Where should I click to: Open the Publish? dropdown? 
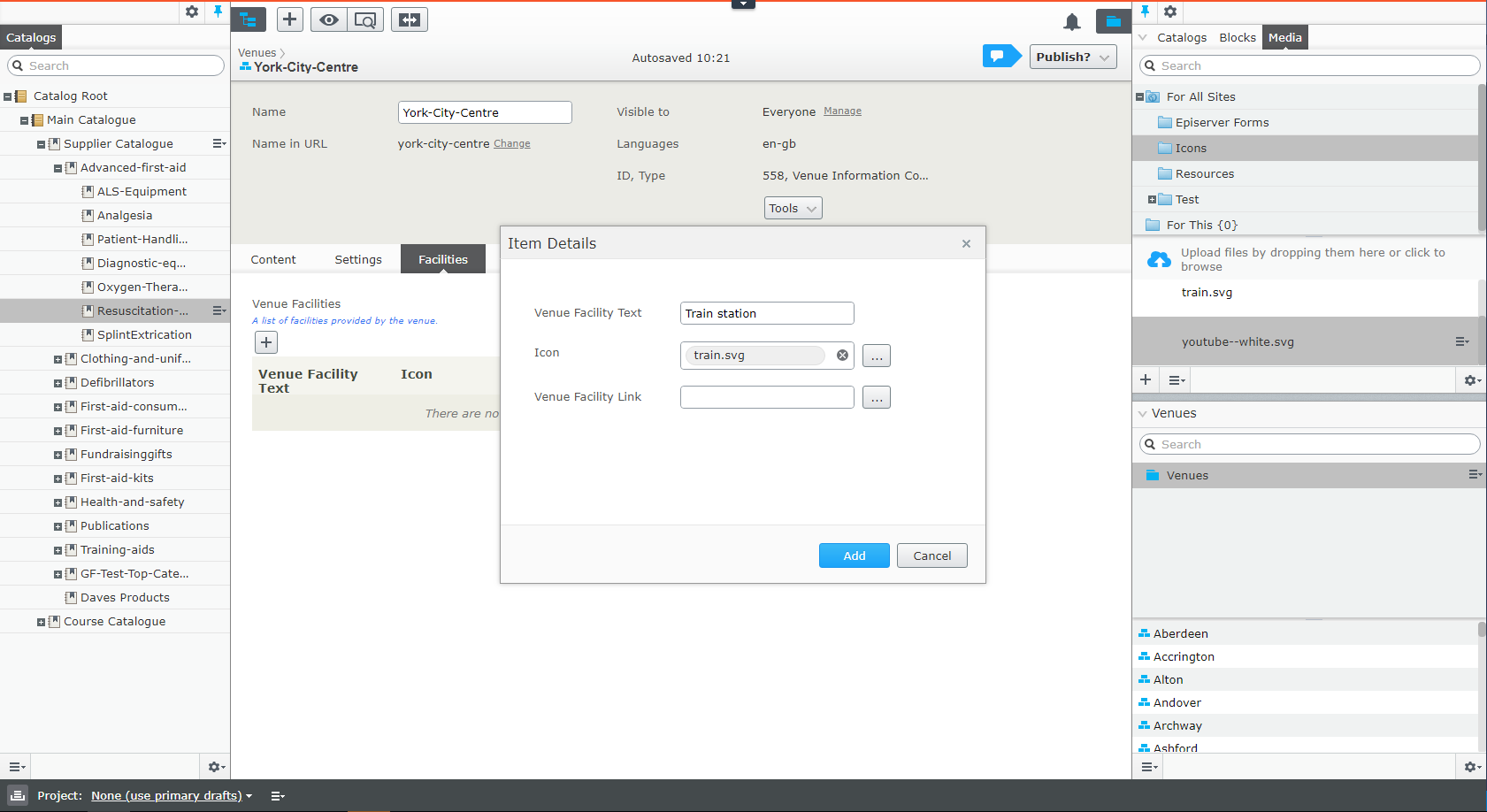pyautogui.click(x=1072, y=56)
